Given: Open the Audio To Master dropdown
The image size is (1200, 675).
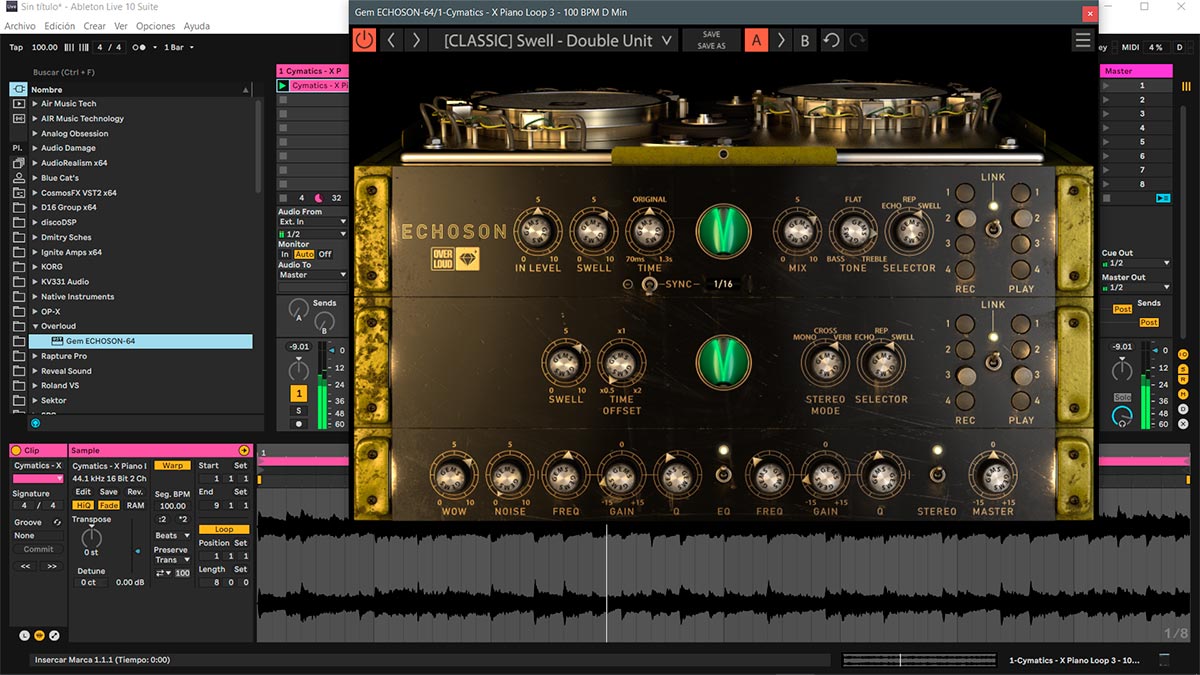Looking at the screenshot, I should click(313, 275).
